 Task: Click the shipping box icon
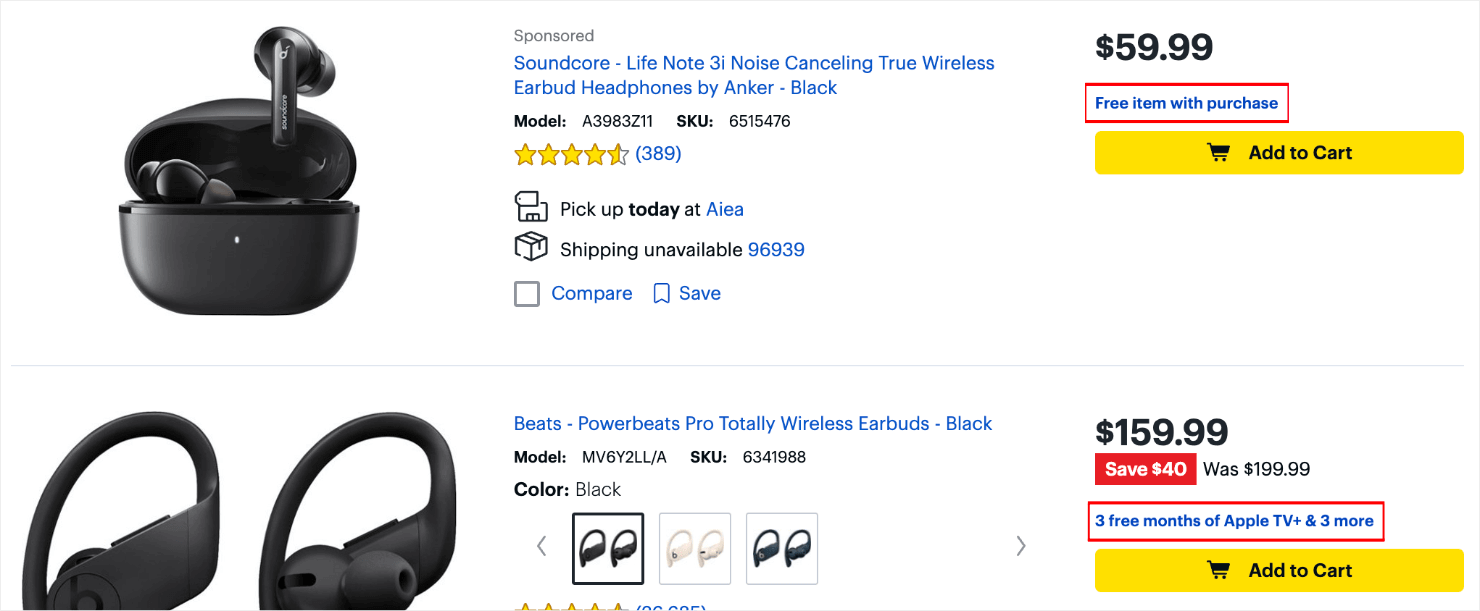531,247
